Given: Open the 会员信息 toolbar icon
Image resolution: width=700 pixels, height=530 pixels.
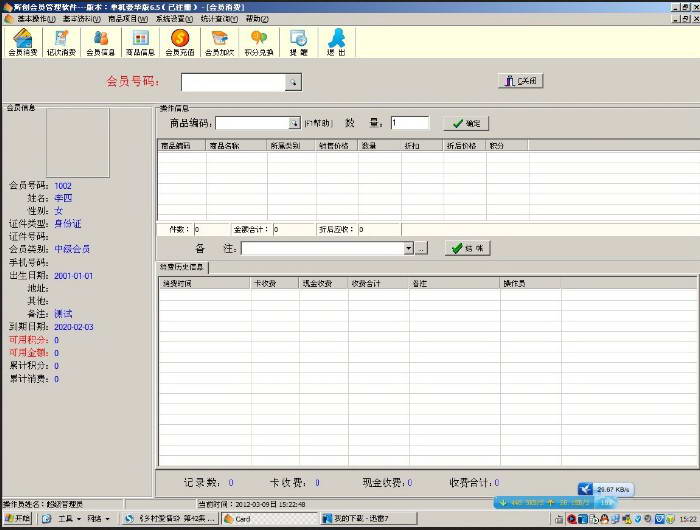Looking at the screenshot, I should point(100,42).
